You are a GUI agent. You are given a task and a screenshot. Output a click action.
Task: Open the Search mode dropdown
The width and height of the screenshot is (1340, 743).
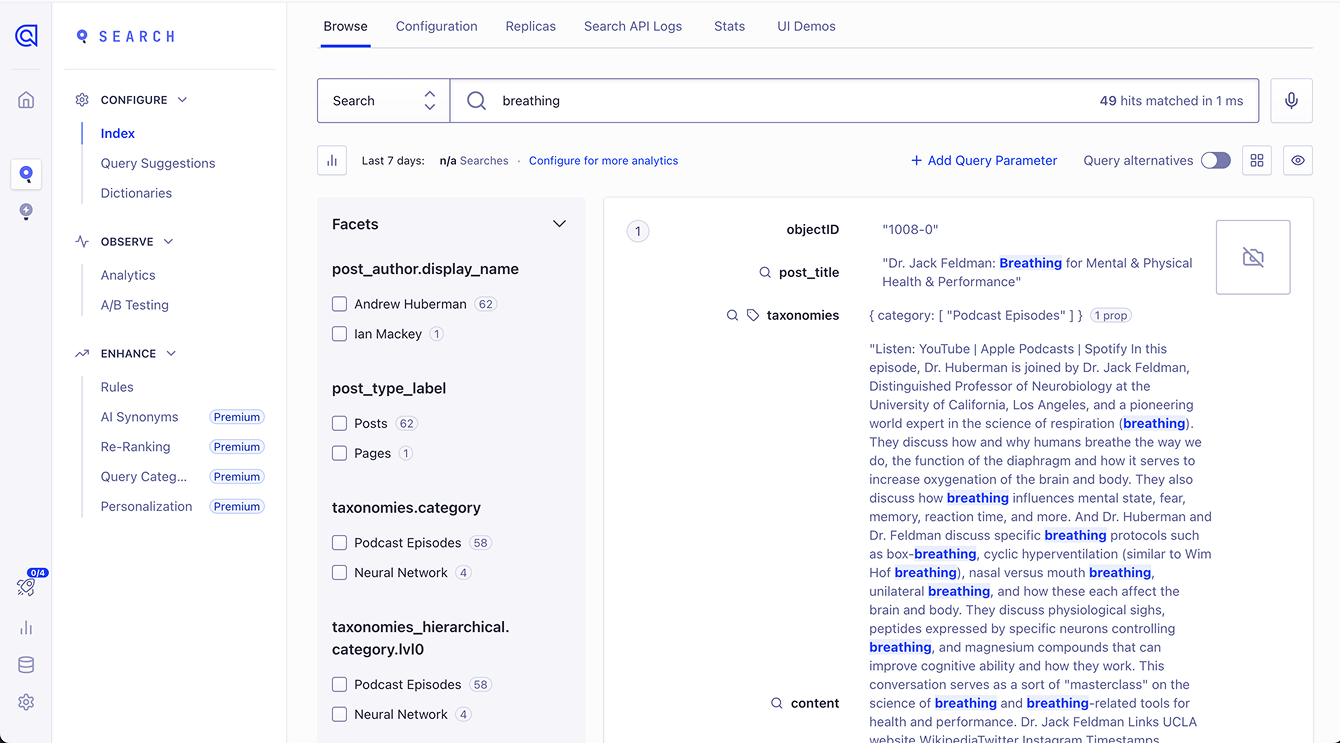pyautogui.click(x=384, y=101)
